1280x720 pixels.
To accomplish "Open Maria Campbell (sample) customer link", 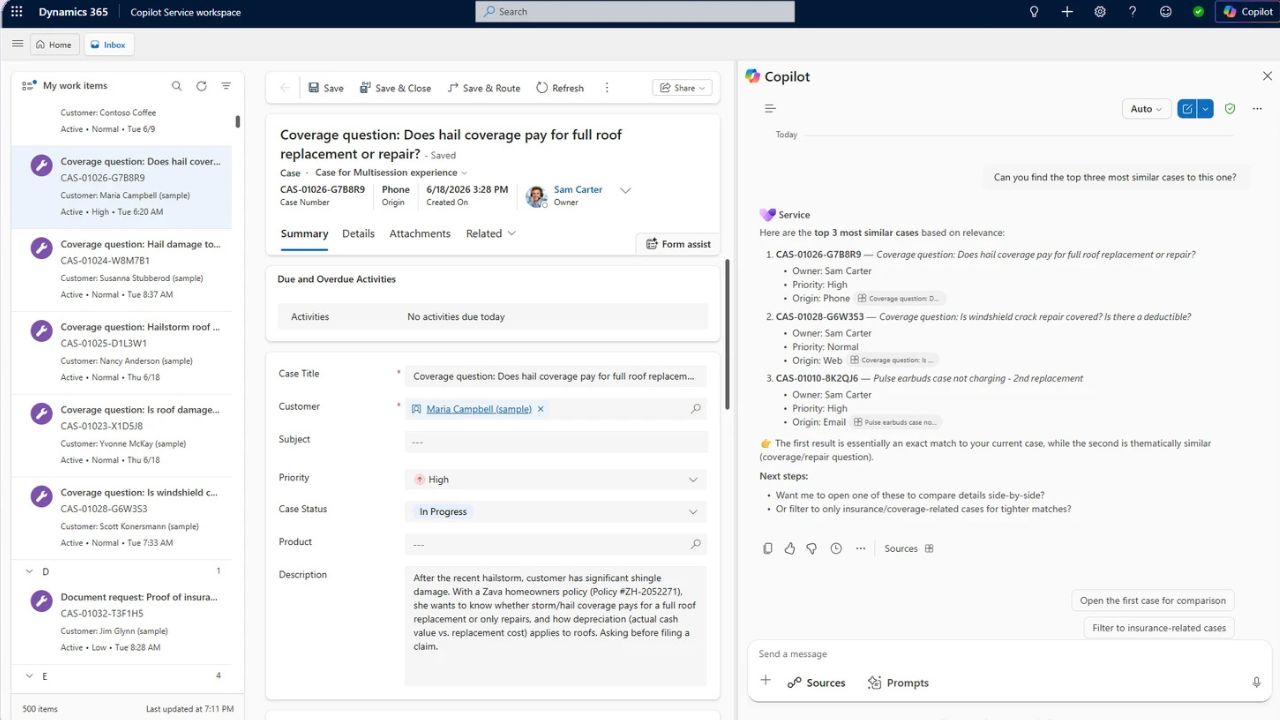I will pyautogui.click(x=479, y=409).
